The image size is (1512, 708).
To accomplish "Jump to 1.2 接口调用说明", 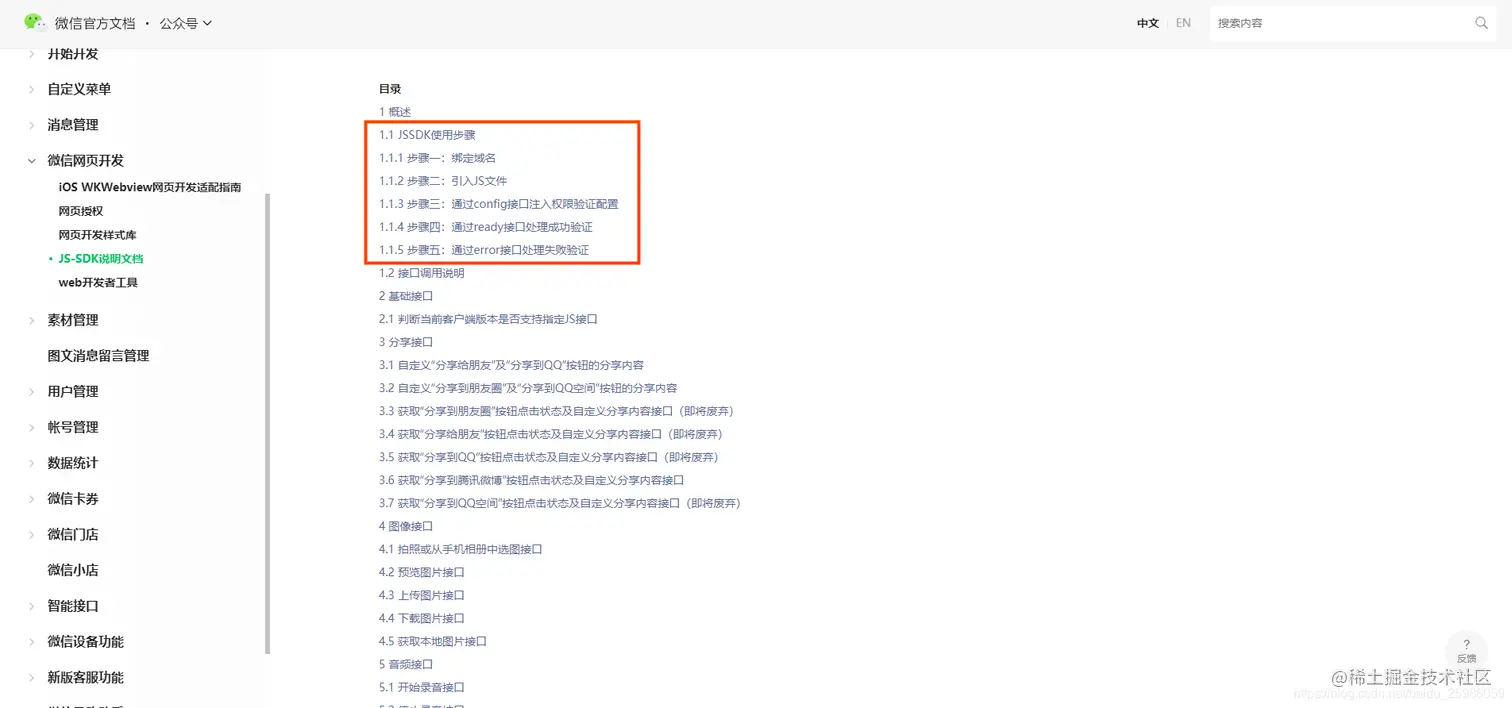I will (422, 273).
